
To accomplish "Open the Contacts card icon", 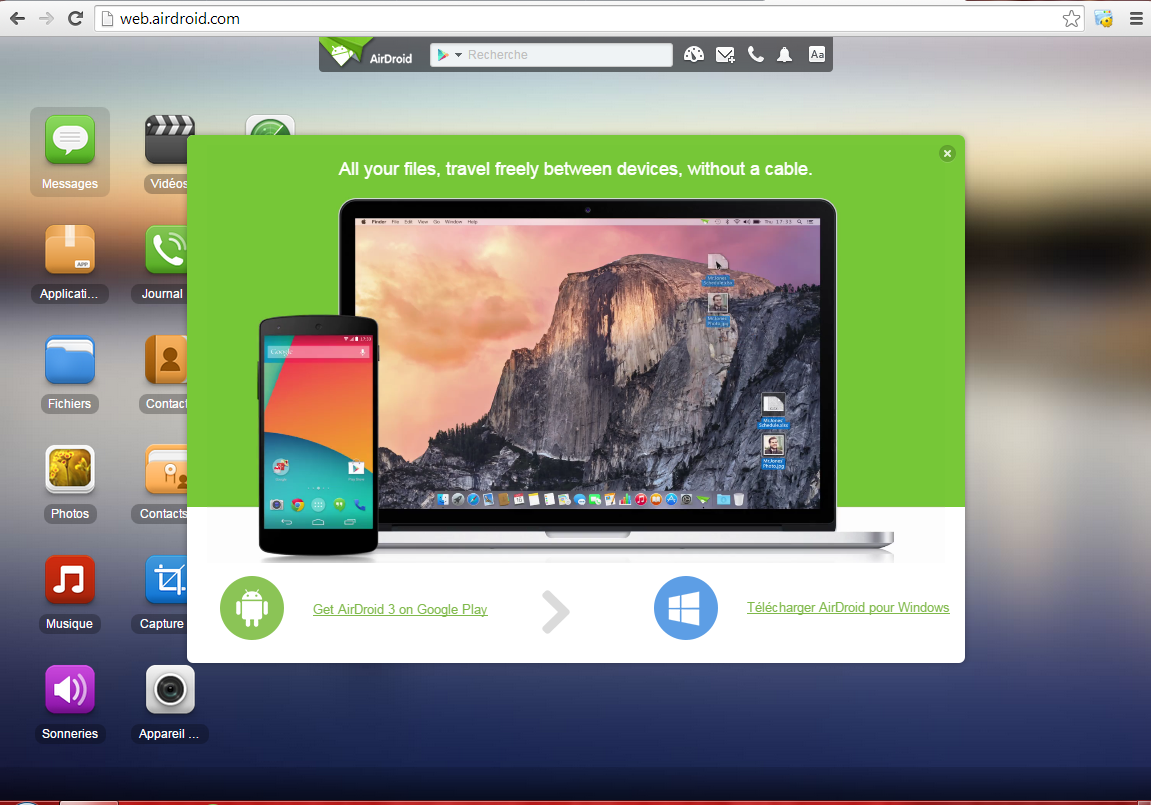I will 167,470.
